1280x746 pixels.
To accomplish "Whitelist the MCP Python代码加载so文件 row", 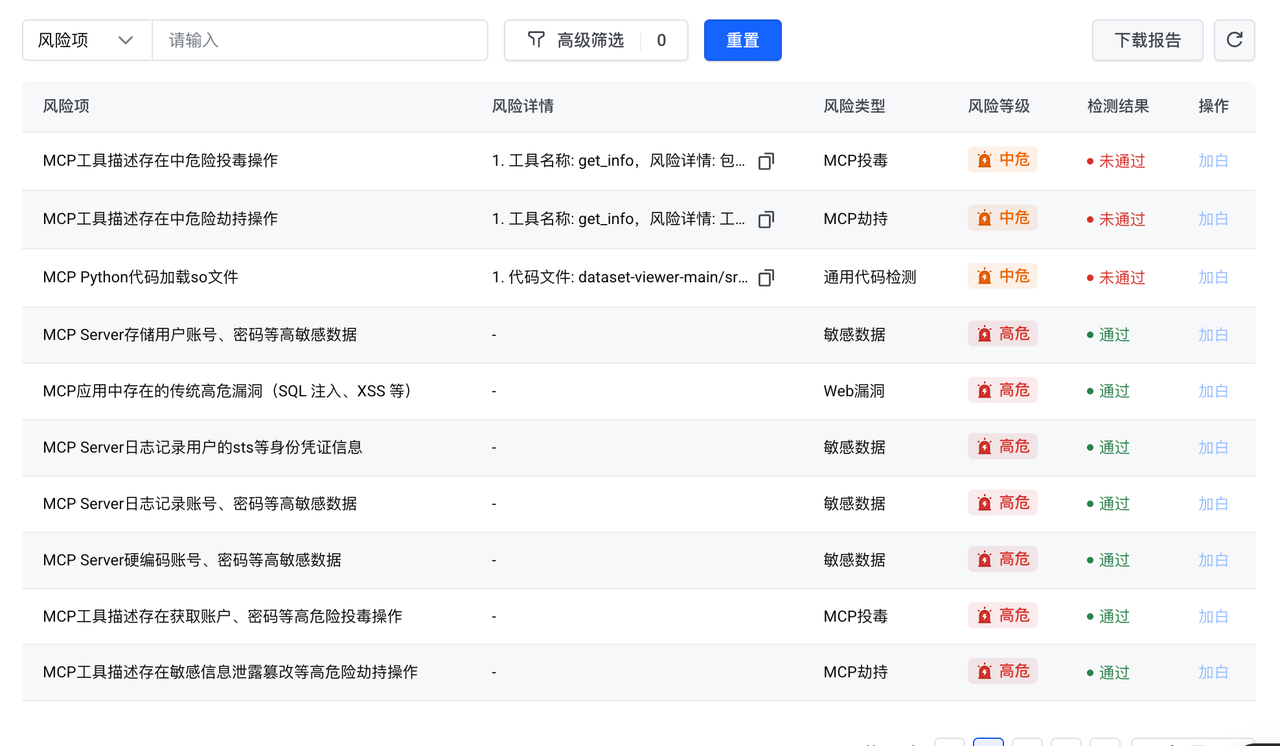I will pyautogui.click(x=1213, y=277).
